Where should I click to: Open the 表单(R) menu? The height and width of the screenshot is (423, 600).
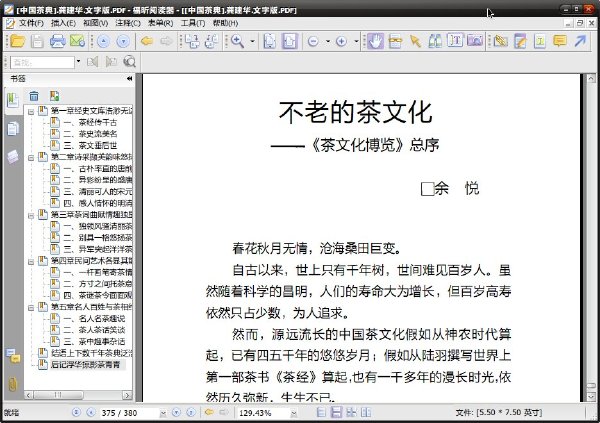tap(161, 23)
